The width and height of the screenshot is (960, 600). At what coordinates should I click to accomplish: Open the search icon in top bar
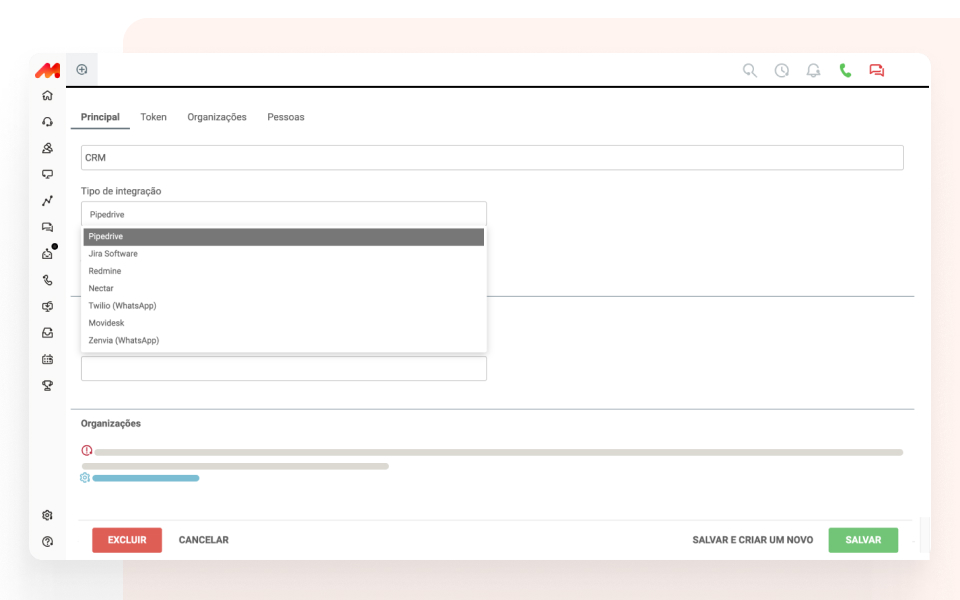coord(749,71)
